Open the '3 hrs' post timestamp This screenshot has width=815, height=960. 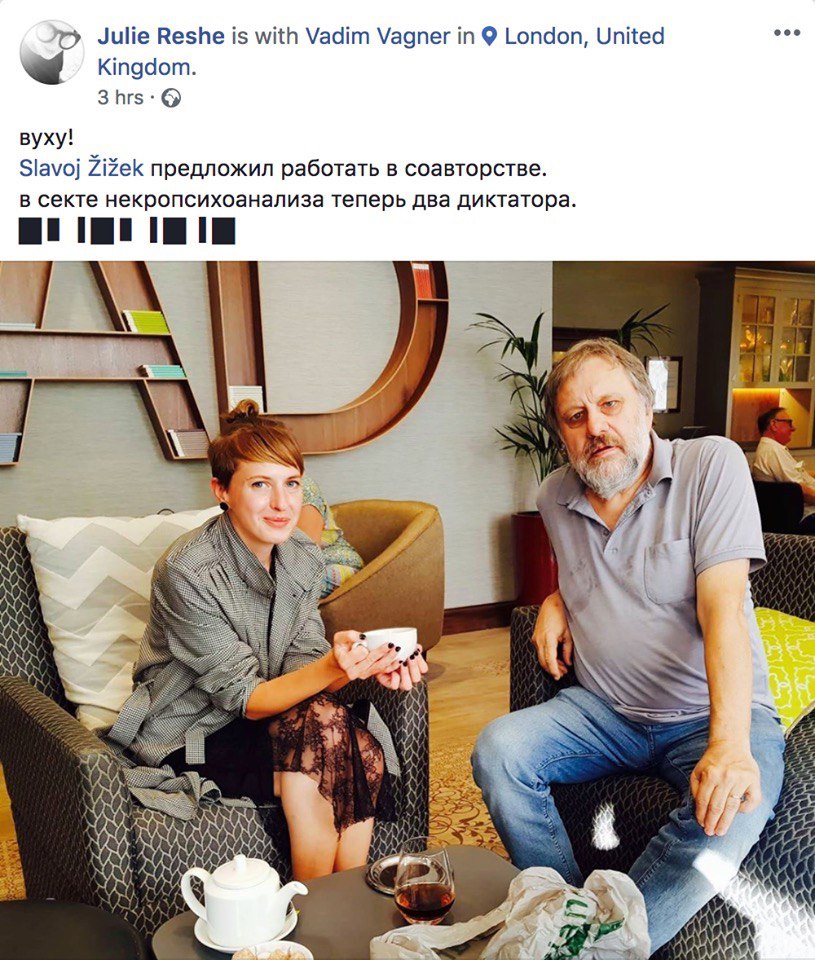[120, 98]
